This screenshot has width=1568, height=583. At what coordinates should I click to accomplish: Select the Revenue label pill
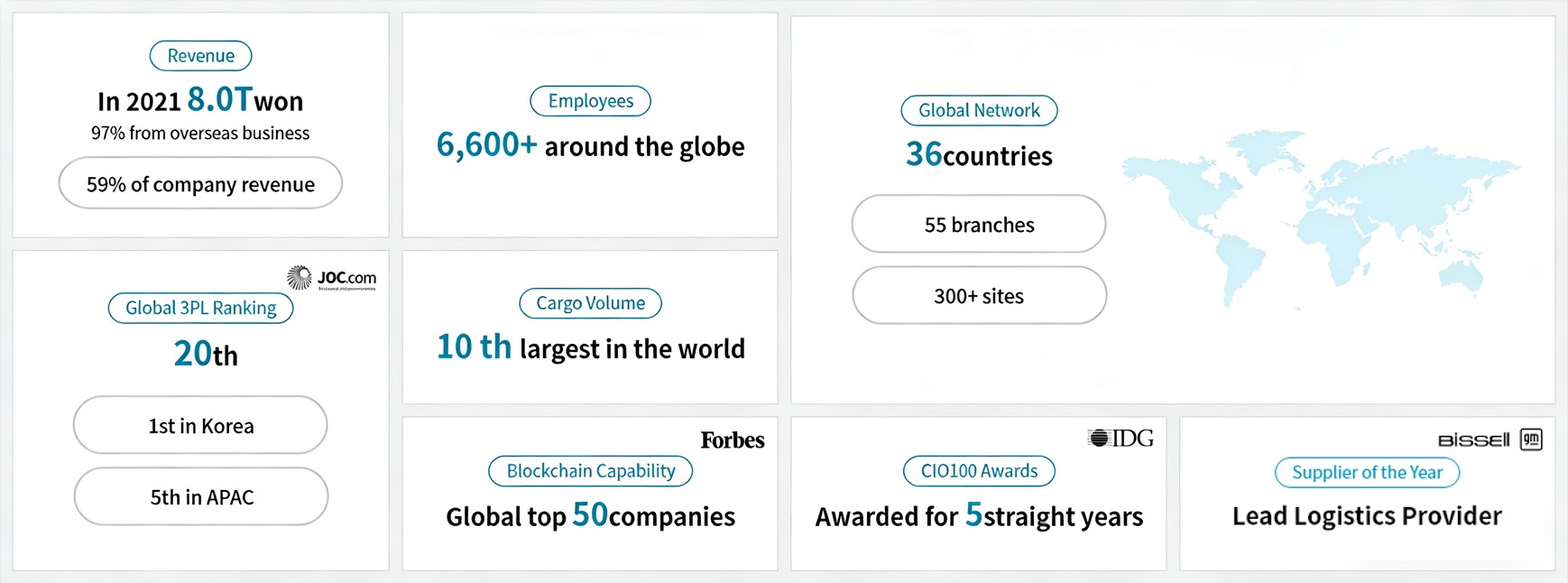(x=200, y=56)
